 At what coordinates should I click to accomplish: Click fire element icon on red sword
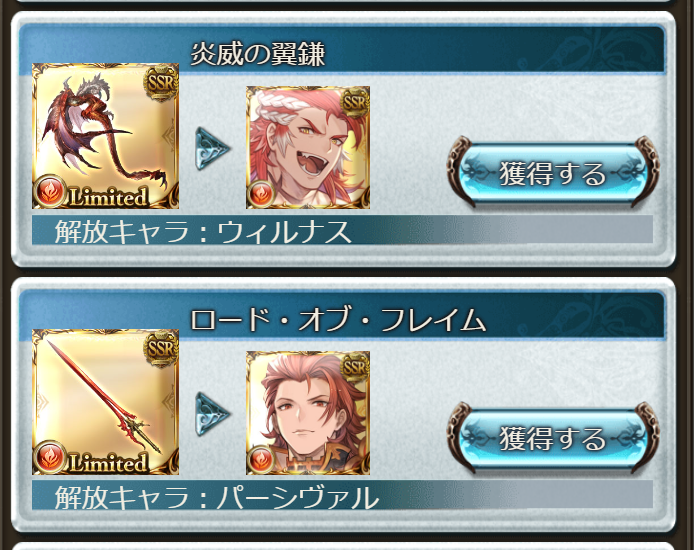point(50,457)
